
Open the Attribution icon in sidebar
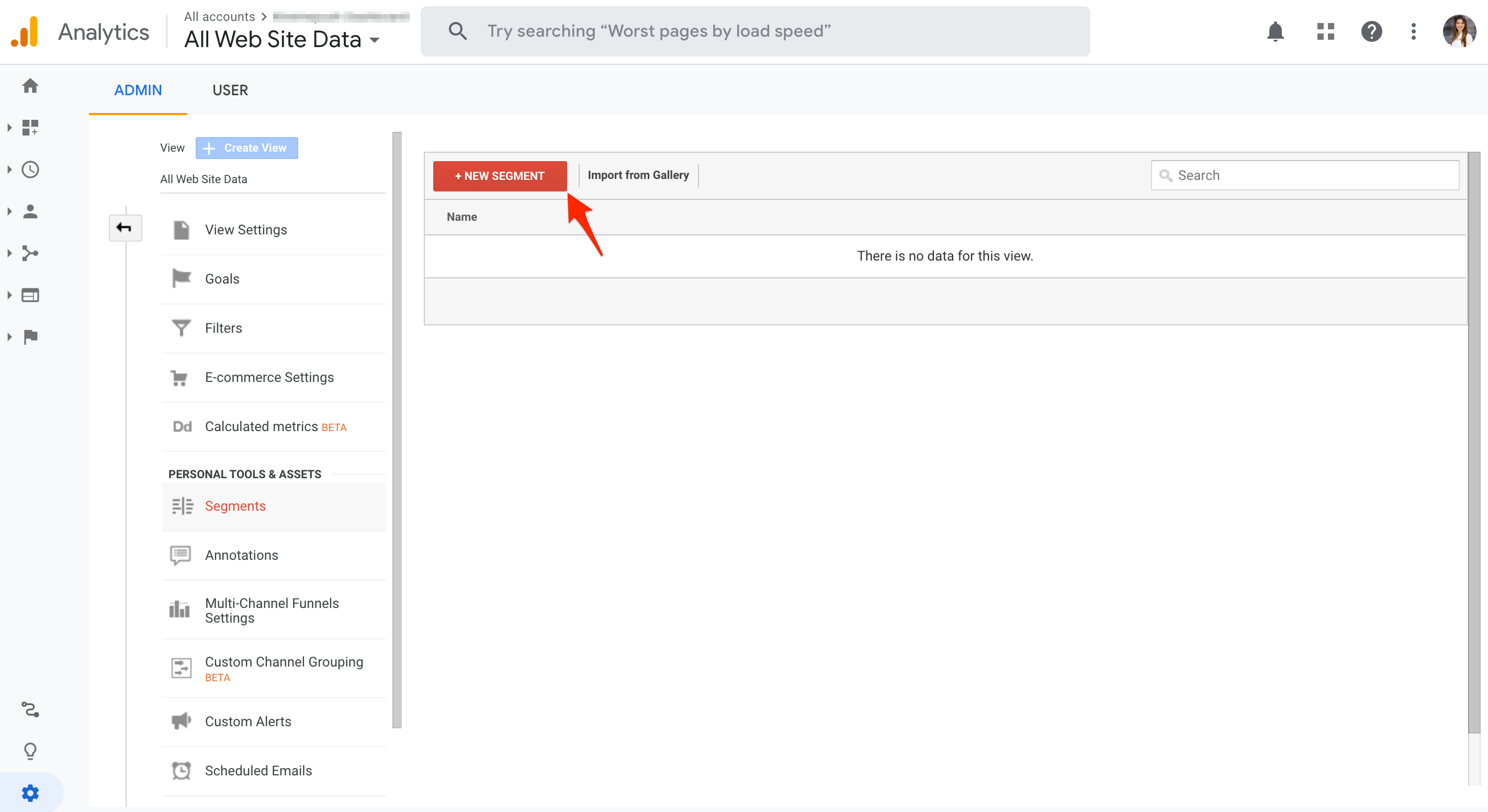coord(30,709)
